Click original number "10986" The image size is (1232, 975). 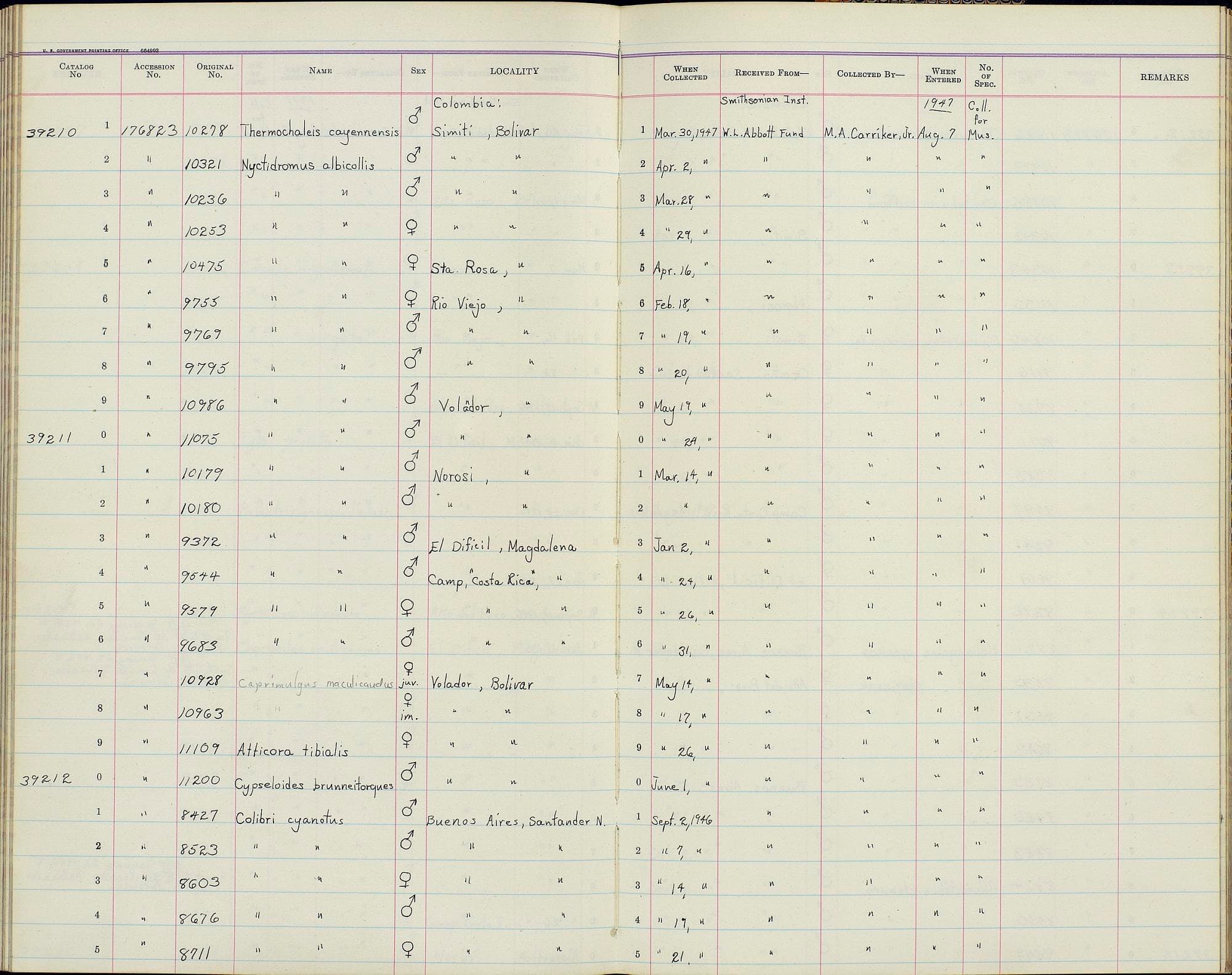tap(203, 405)
